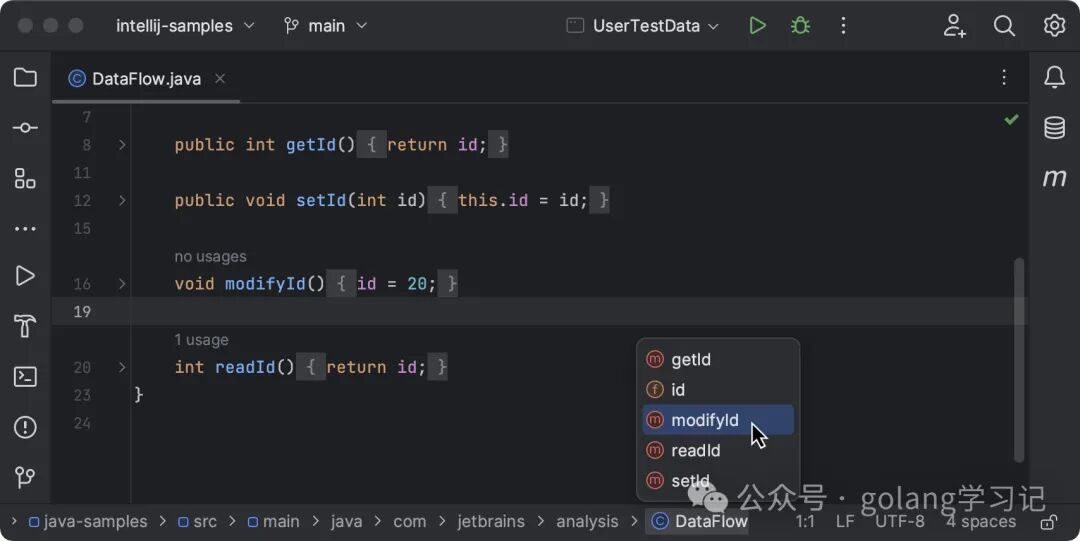This screenshot has height=541, width=1080.
Task: Debug UserTestData with bug icon
Action: [800, 26]
